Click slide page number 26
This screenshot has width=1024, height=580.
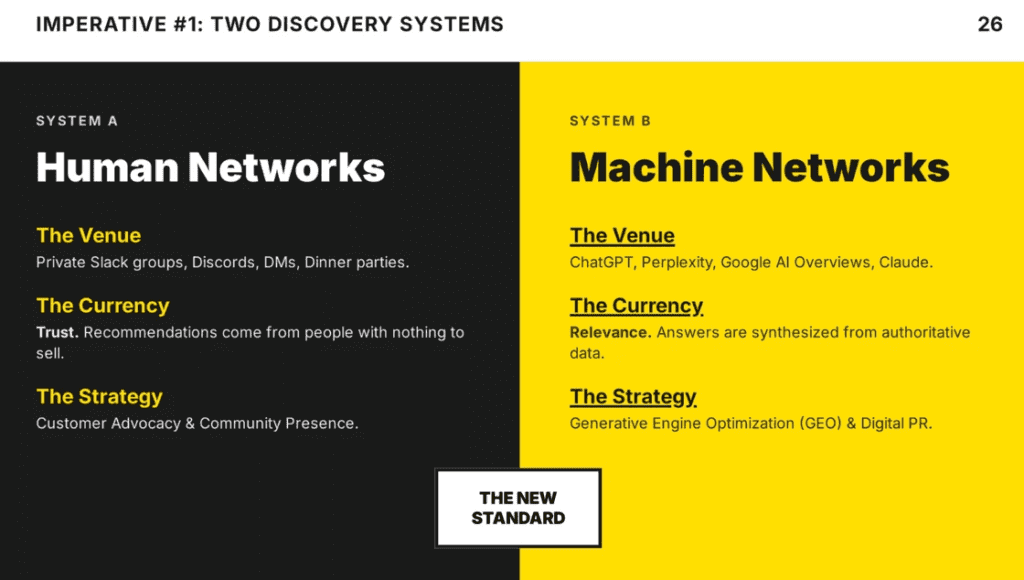pyautogui.click(x=989, y=24)
